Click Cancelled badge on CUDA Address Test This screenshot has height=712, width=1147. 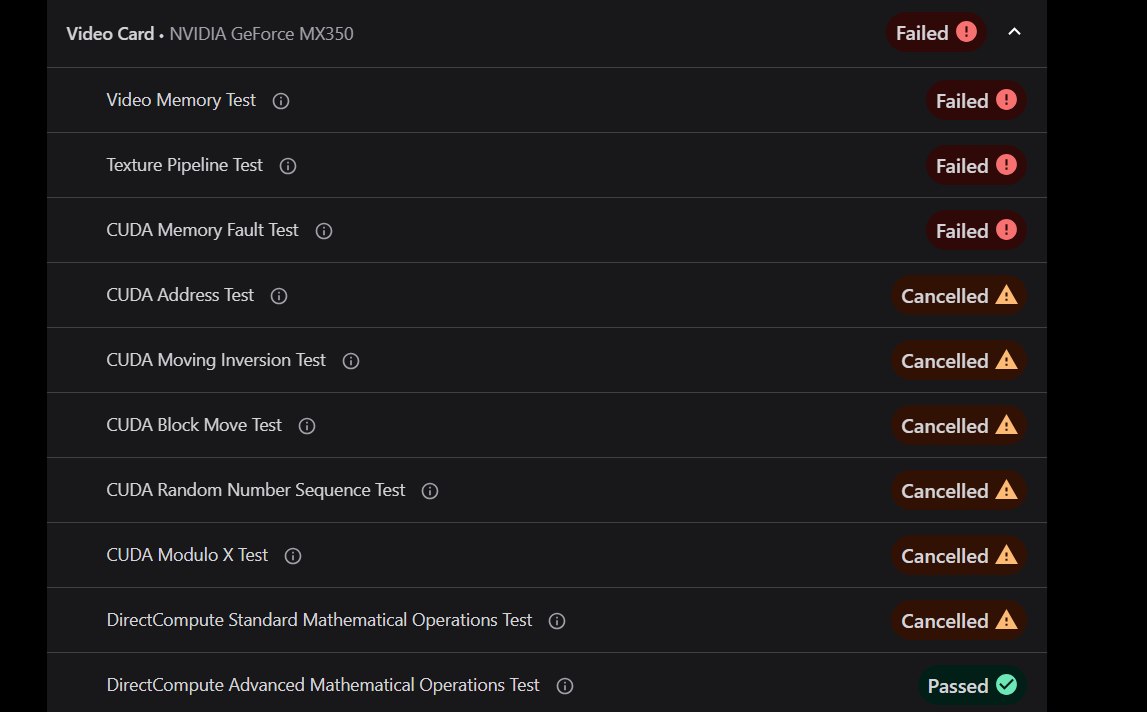pyautogui.click(x=959, y=296)
